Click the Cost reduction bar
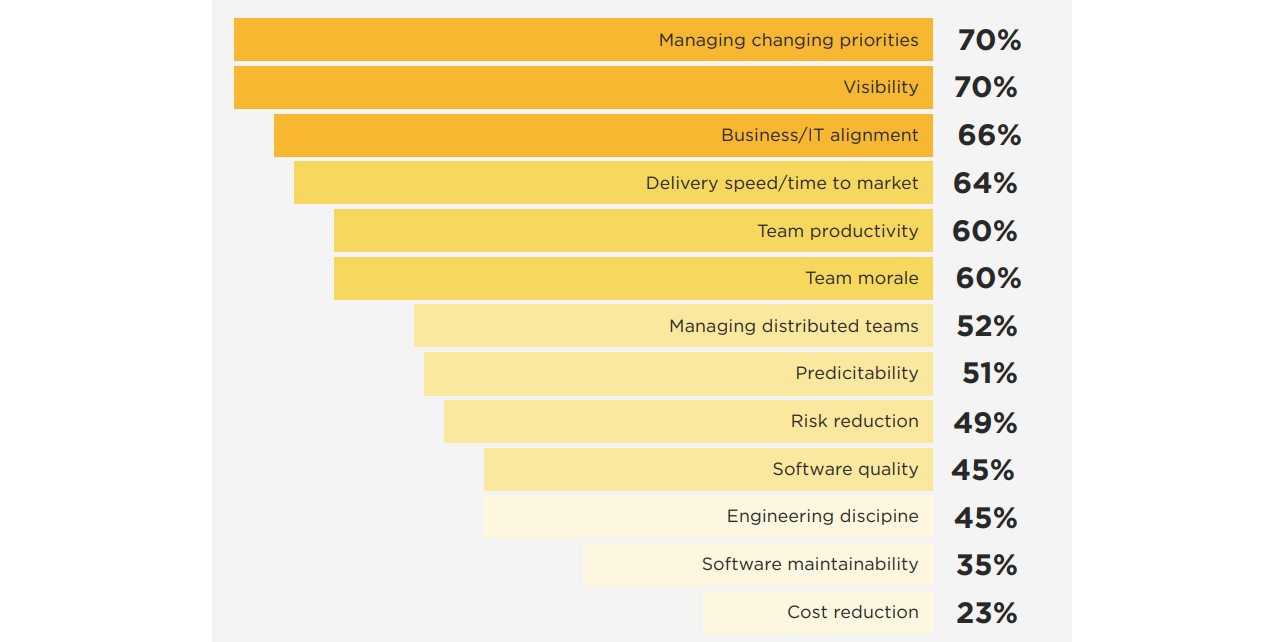 tap(818, 612)
